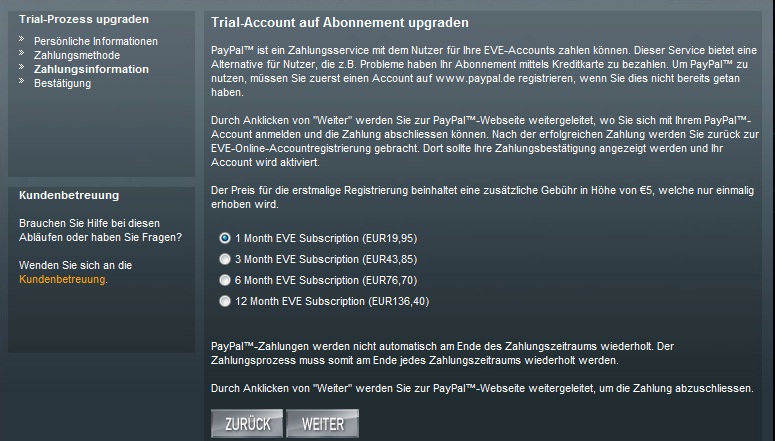Jump to the Bestätigung step
775x441 pixels.
[x=62, y=84]
